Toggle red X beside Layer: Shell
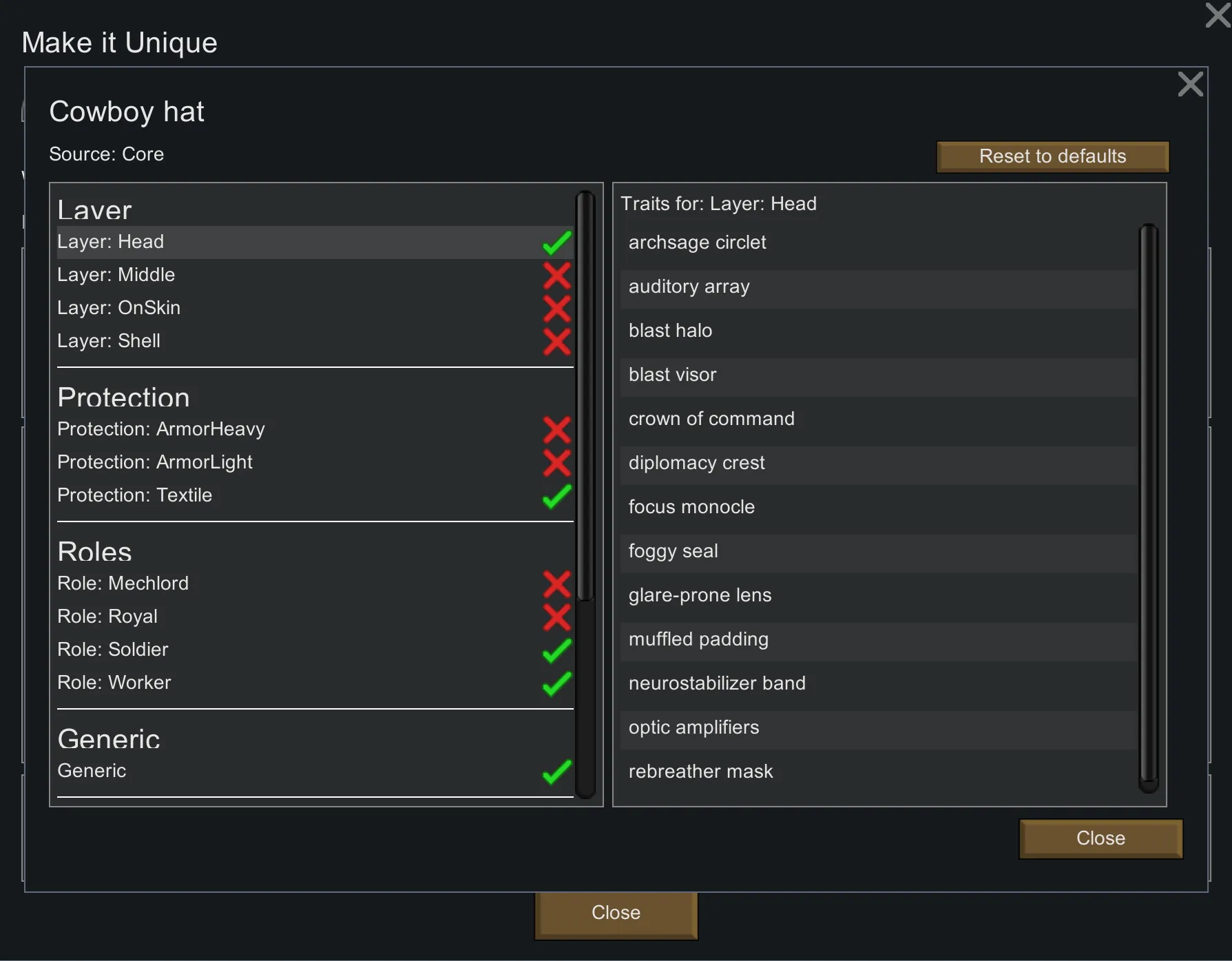 (x=556, y=342)
